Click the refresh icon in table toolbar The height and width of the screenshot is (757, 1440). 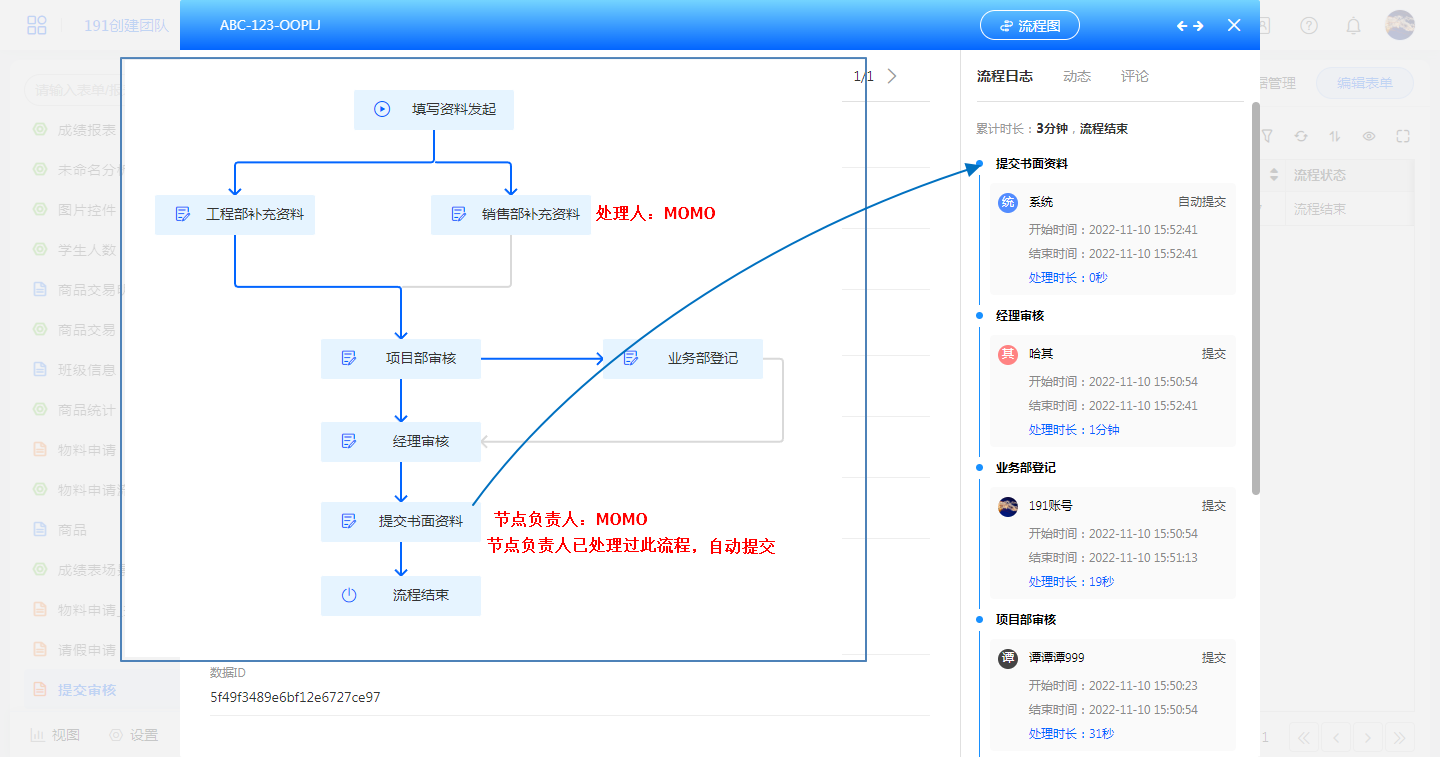point(1300,136)
